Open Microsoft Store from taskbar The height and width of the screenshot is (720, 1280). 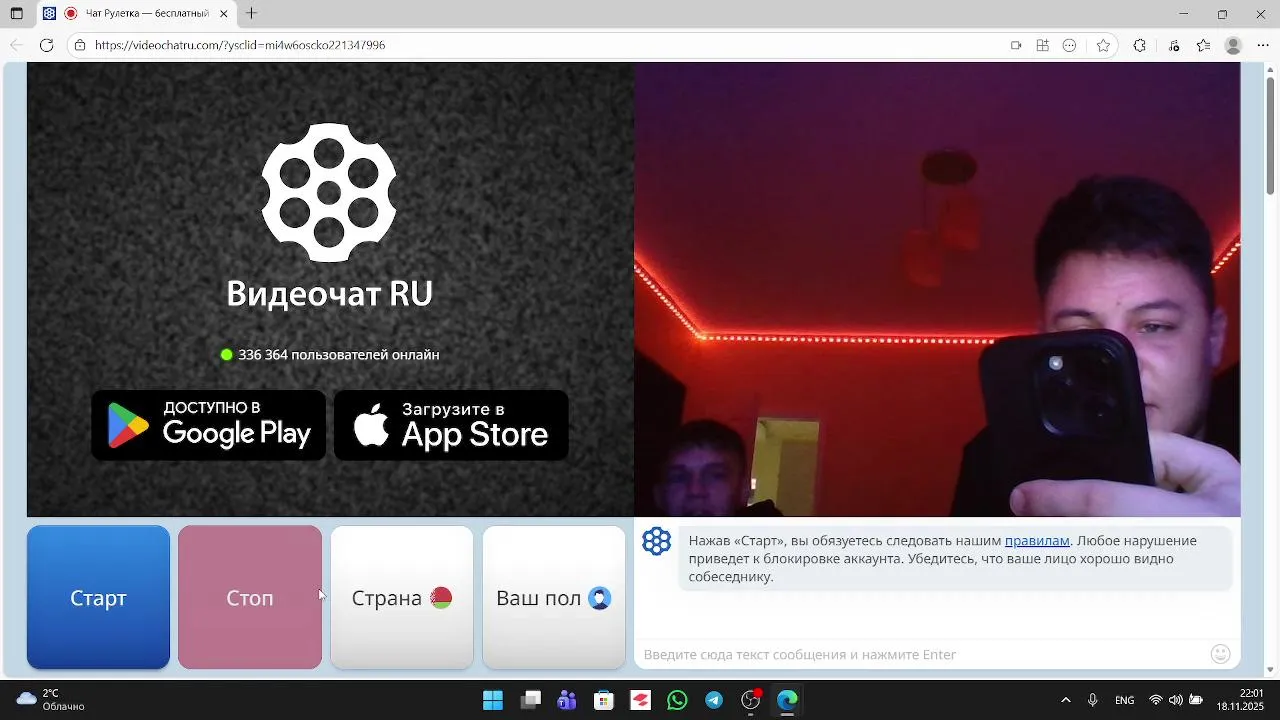tap(604, 700)
